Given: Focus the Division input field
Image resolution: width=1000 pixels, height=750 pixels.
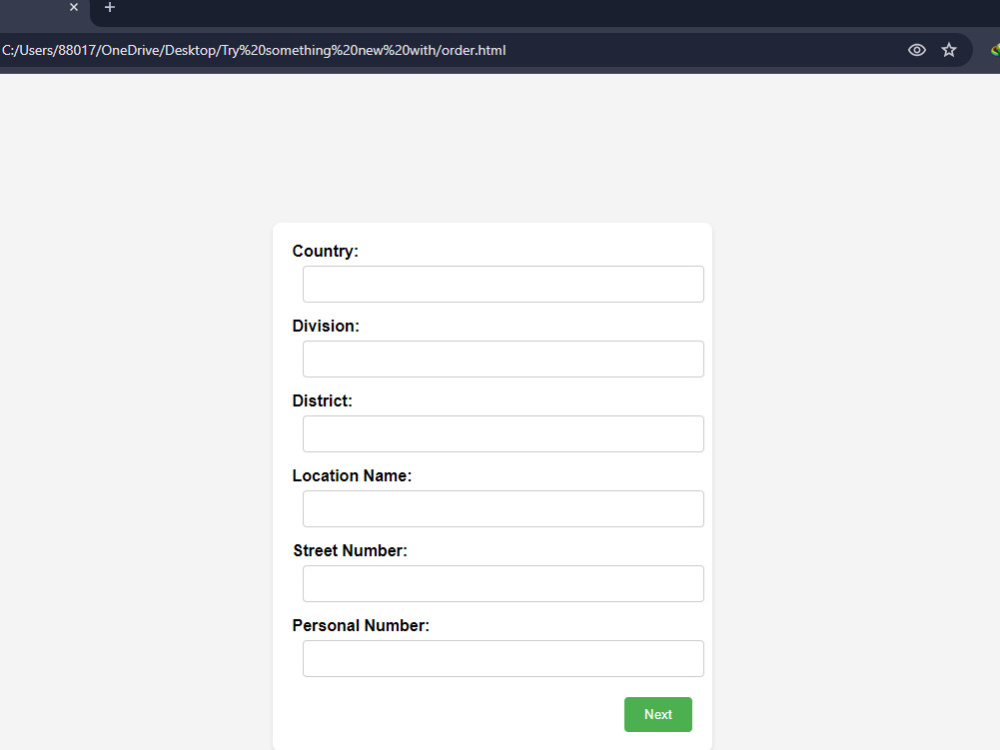Looking at the screenshot, I should pyautogui.click(x=503, y=359).
